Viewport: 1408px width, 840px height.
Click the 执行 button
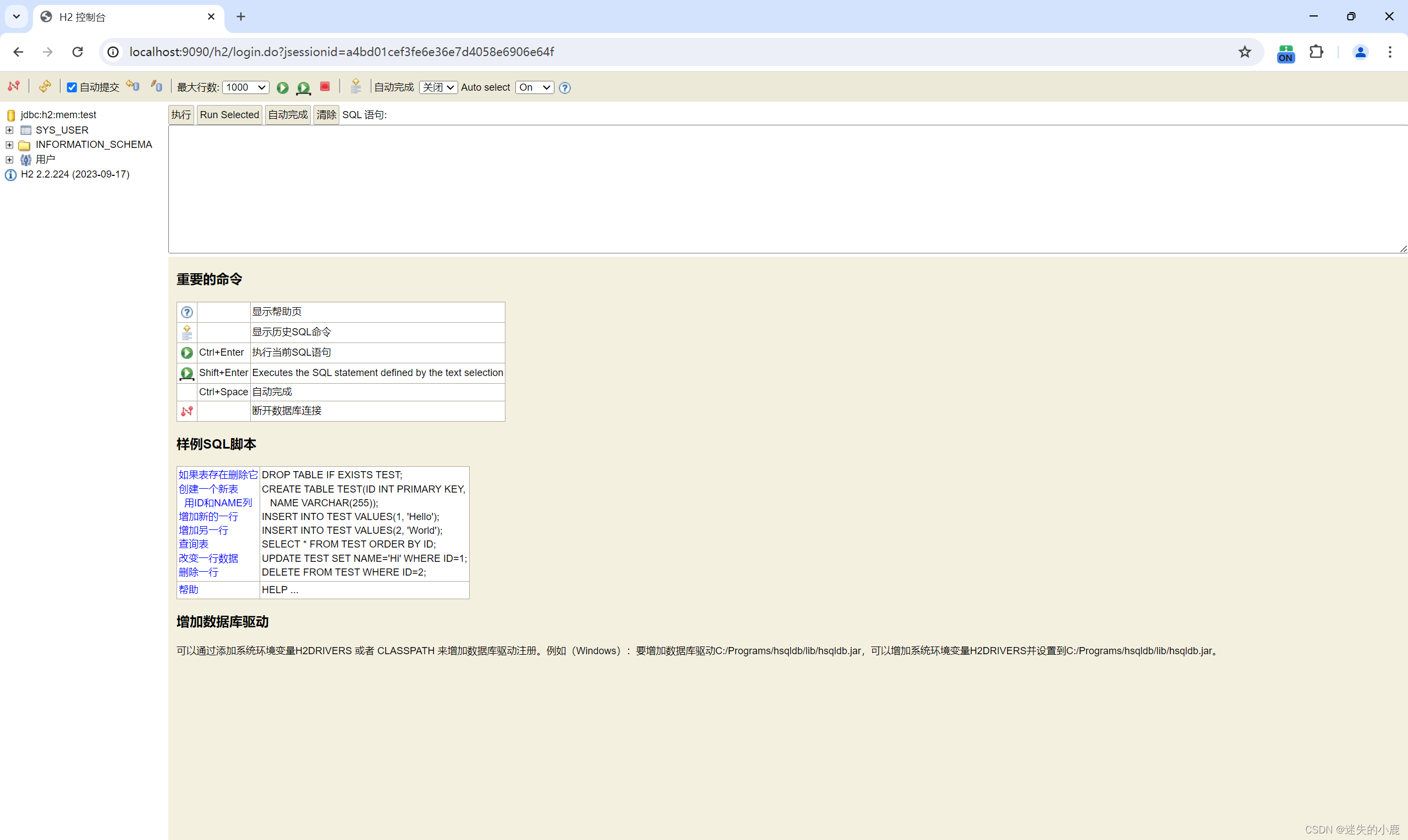point(181,115)
